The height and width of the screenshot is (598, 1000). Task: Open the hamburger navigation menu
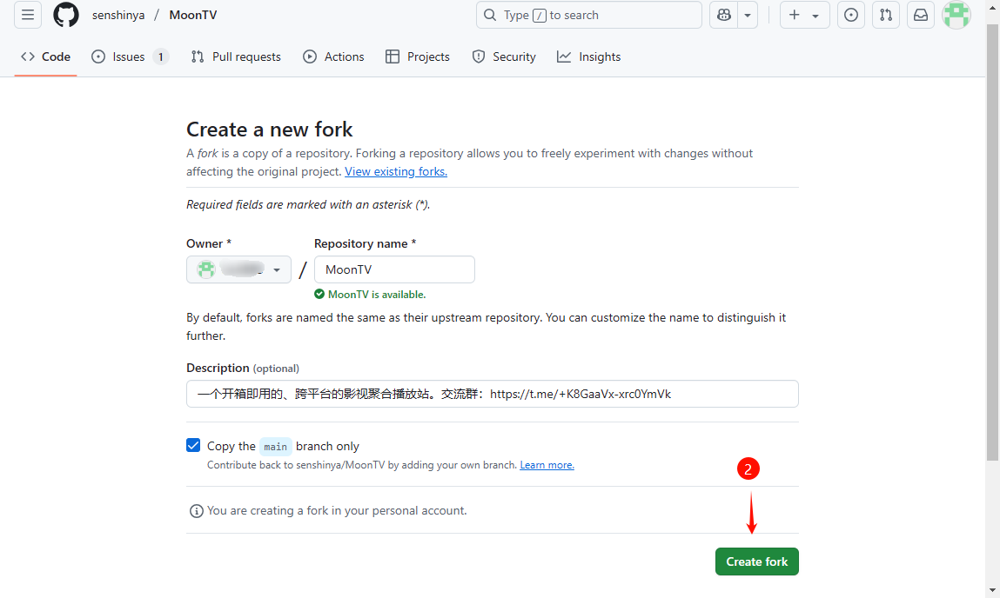pos(28,15)
